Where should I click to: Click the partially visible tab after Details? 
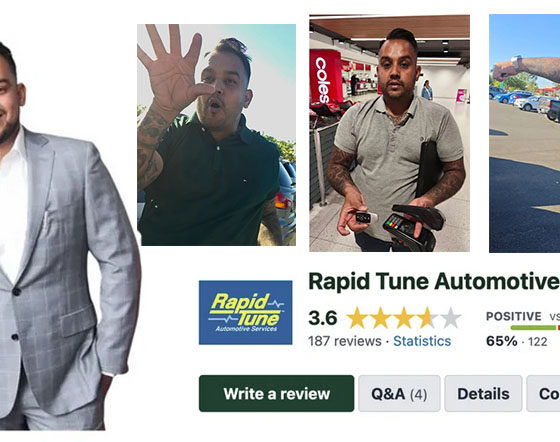543,393
